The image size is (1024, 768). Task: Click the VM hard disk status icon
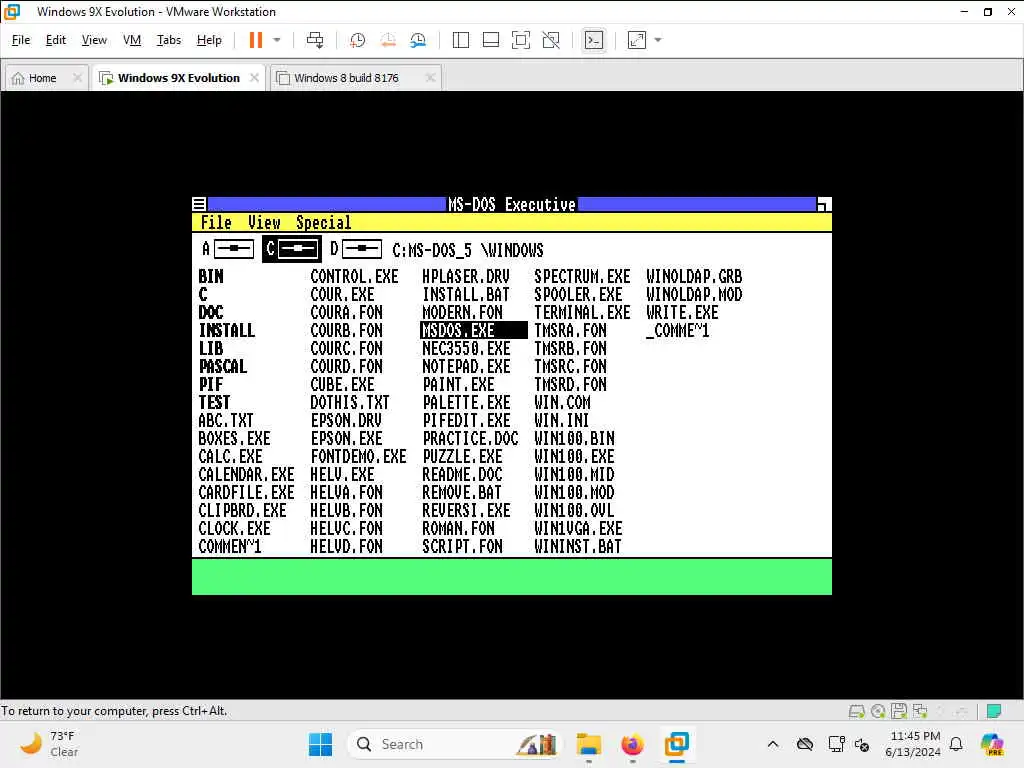click(x=856, y=711)
